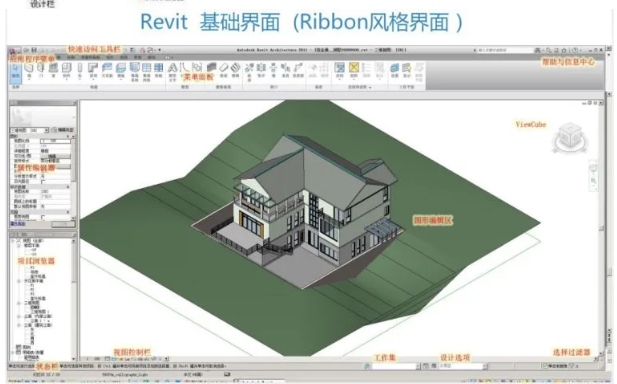Select the Area tool
This screenshot has width=617, height=384.
click(354, 71)
